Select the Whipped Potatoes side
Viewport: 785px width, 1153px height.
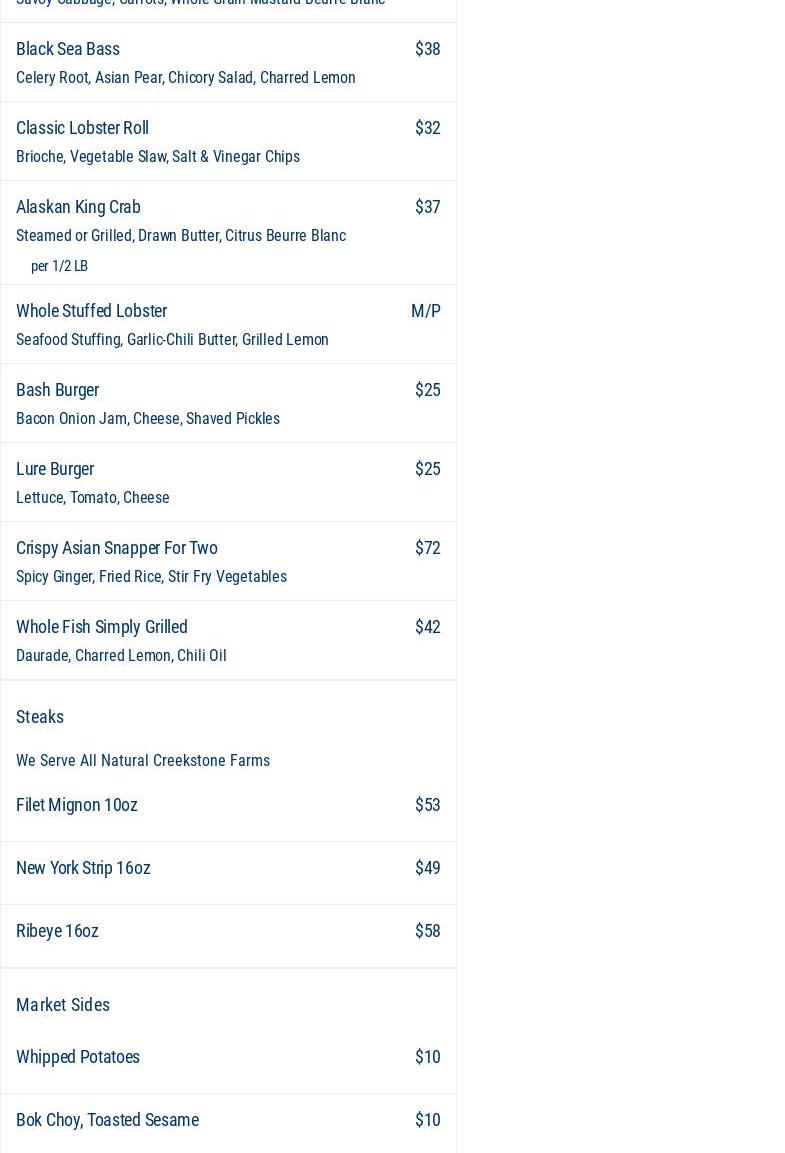point(78,1057)
